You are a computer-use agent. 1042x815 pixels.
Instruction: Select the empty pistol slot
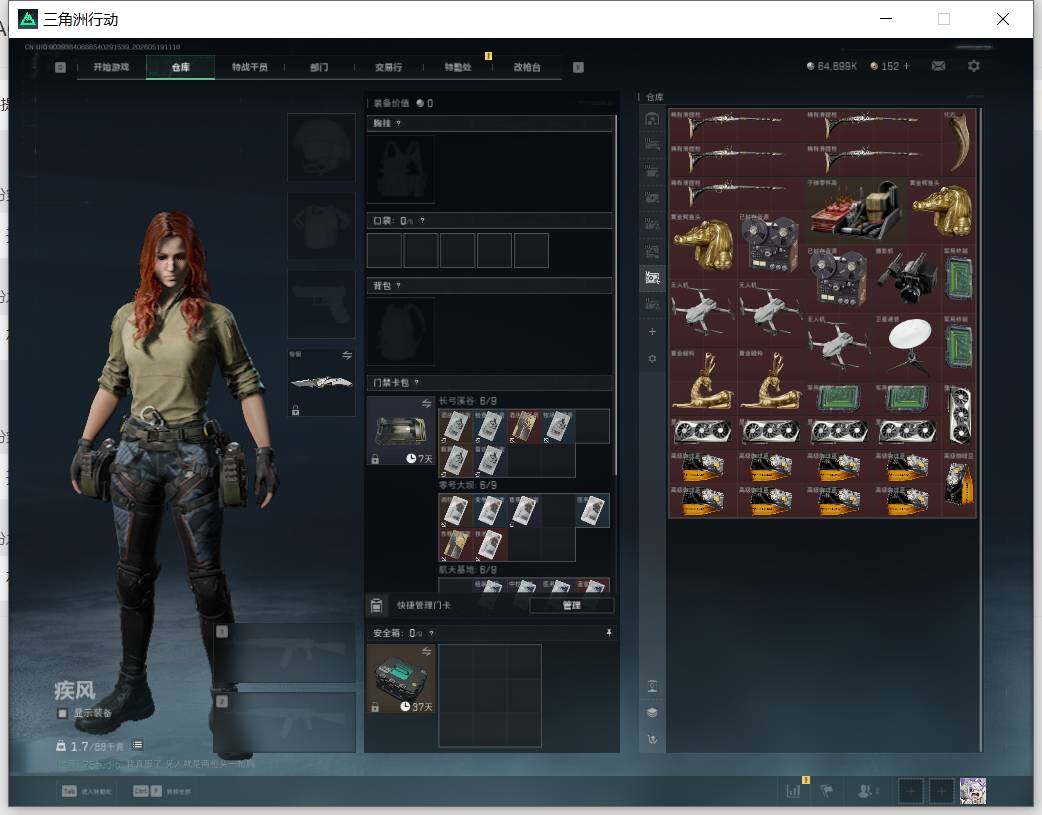pos(321,304)
